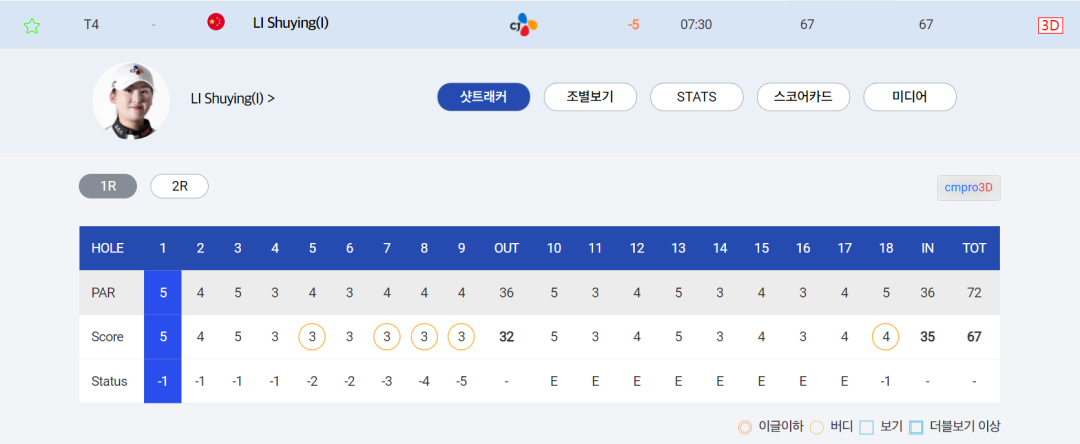1080x444 pixels.
Task: Switch to the 2R round
Action: 179,186
